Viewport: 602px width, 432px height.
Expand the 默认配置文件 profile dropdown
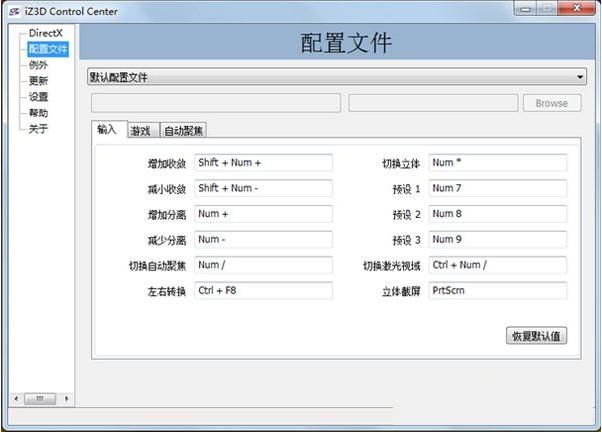(337, 77)
